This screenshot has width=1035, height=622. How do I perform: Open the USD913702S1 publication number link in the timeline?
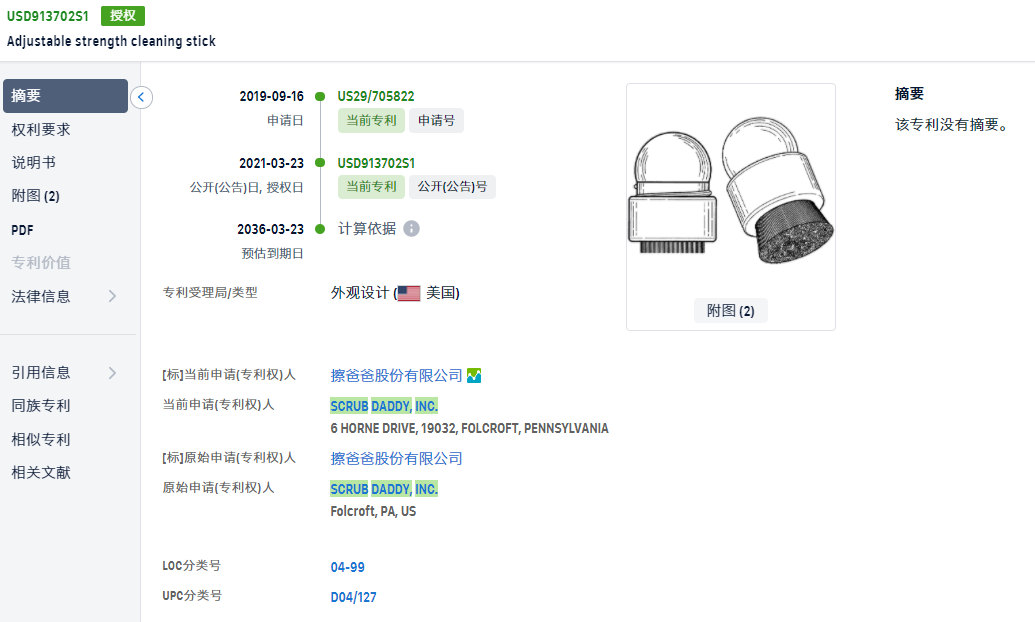click(x=376, y=163)
